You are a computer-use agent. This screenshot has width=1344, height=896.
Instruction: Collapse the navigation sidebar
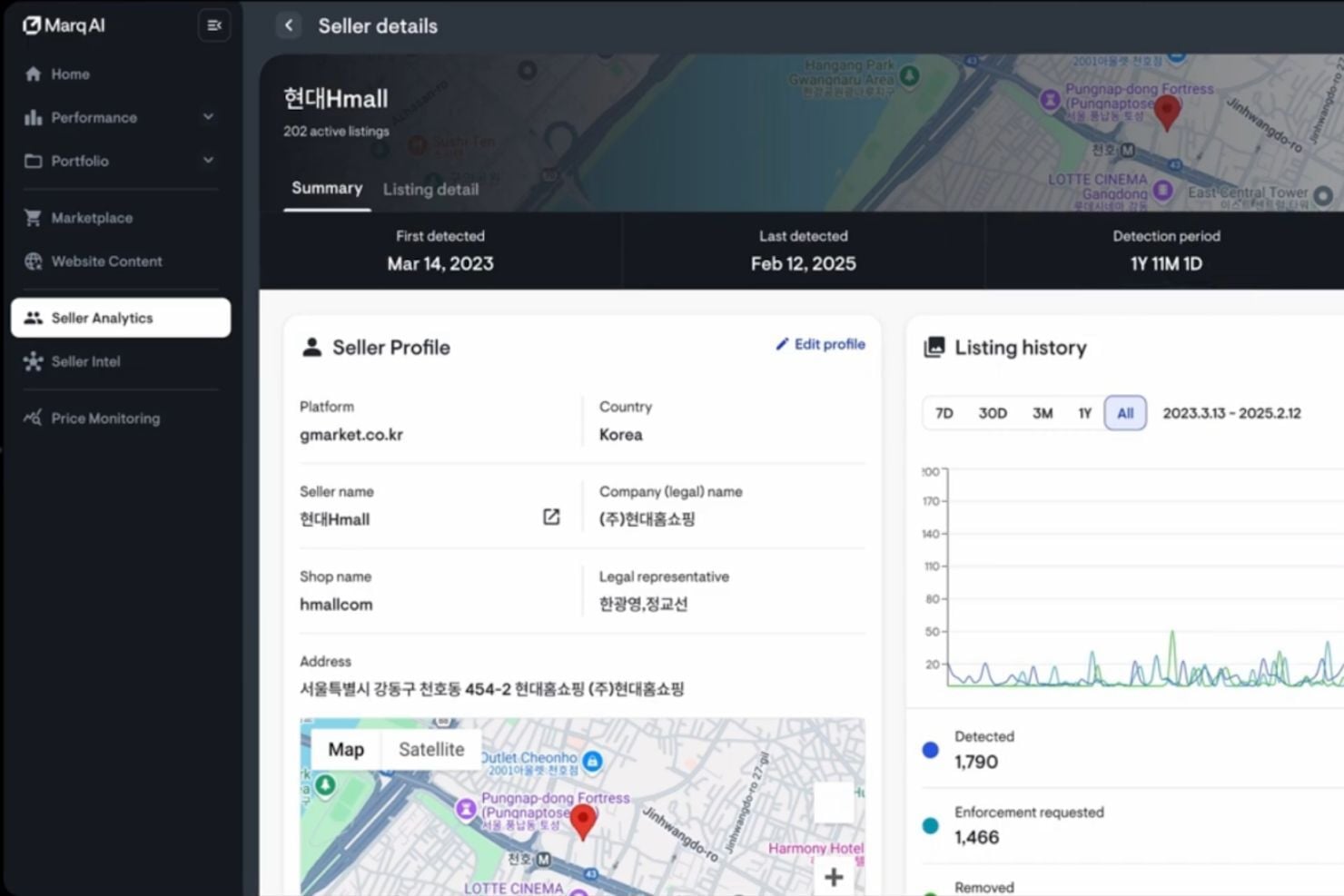214,25
